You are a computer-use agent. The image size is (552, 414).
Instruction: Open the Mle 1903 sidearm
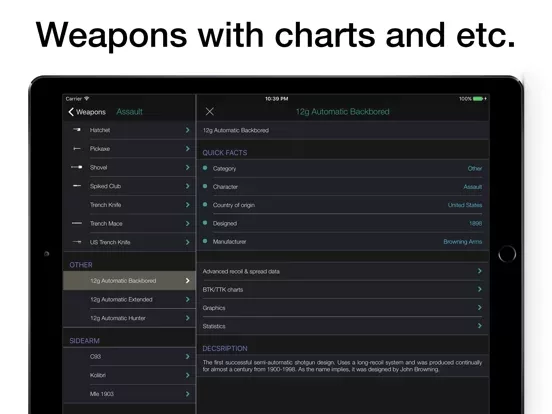pos(129,394)
